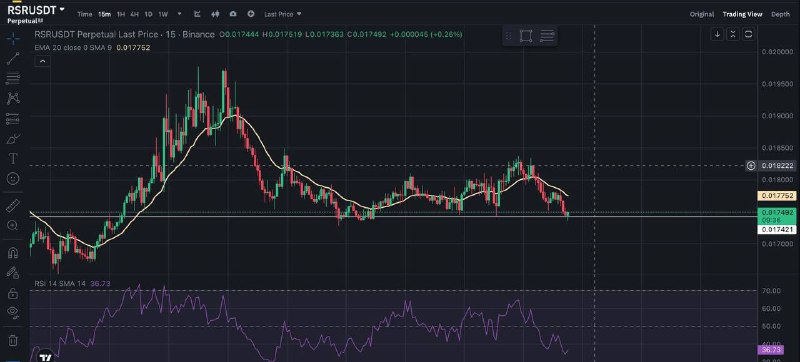Image resolution: width=800 pixels, height=362 pixels.
Task: Open the candlestick chart type selector
Action: pos(215,14)
